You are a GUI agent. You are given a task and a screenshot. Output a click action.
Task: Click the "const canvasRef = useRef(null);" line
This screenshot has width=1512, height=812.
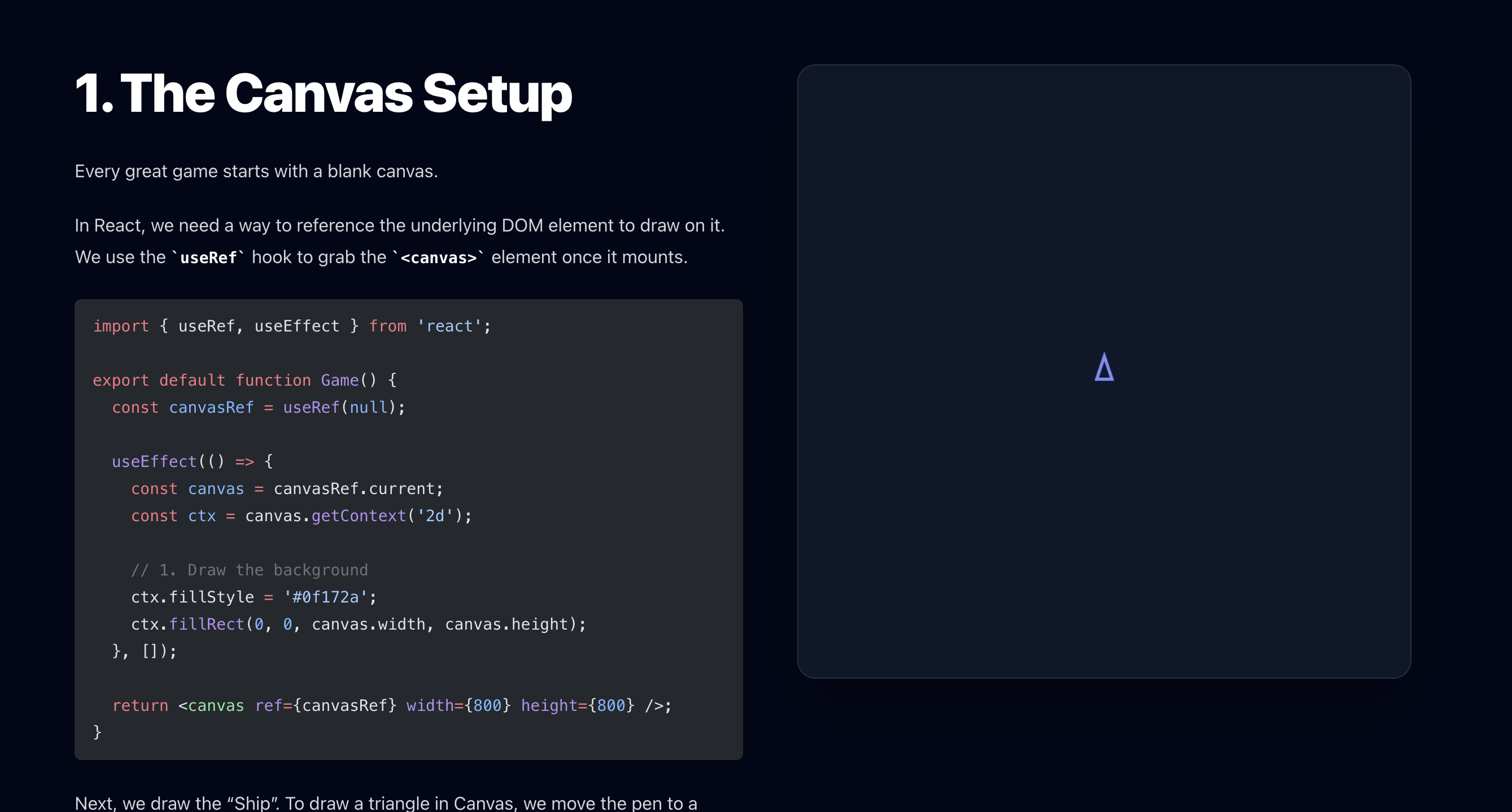258,408
